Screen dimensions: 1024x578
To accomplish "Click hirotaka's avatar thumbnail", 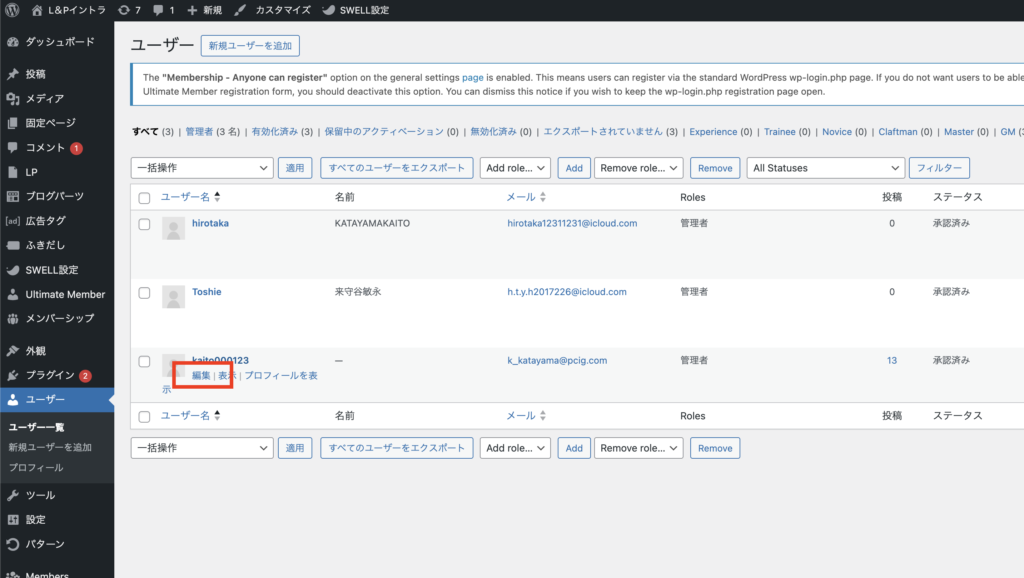I will [173, 228].
